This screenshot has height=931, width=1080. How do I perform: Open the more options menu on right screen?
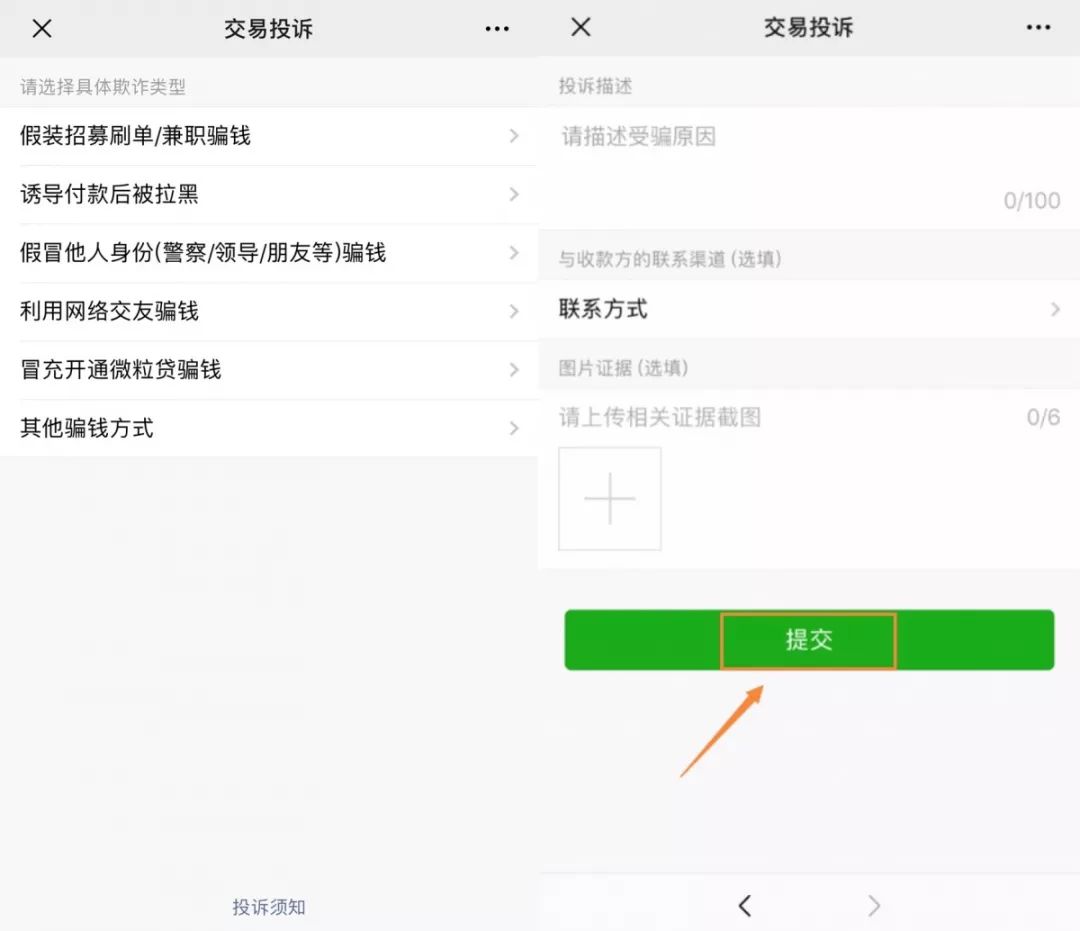(x=1038, y=28)
